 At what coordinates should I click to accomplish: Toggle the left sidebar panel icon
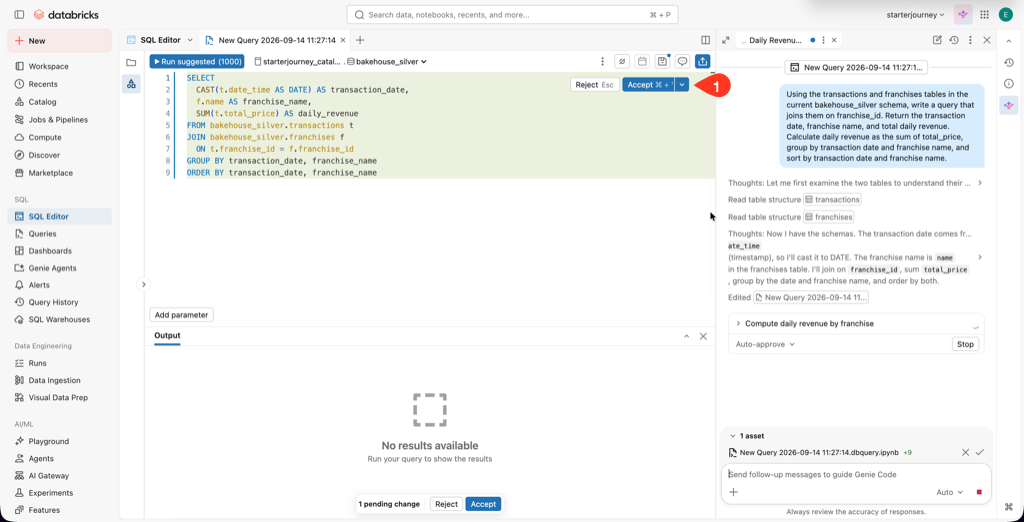tap(19, 14)
